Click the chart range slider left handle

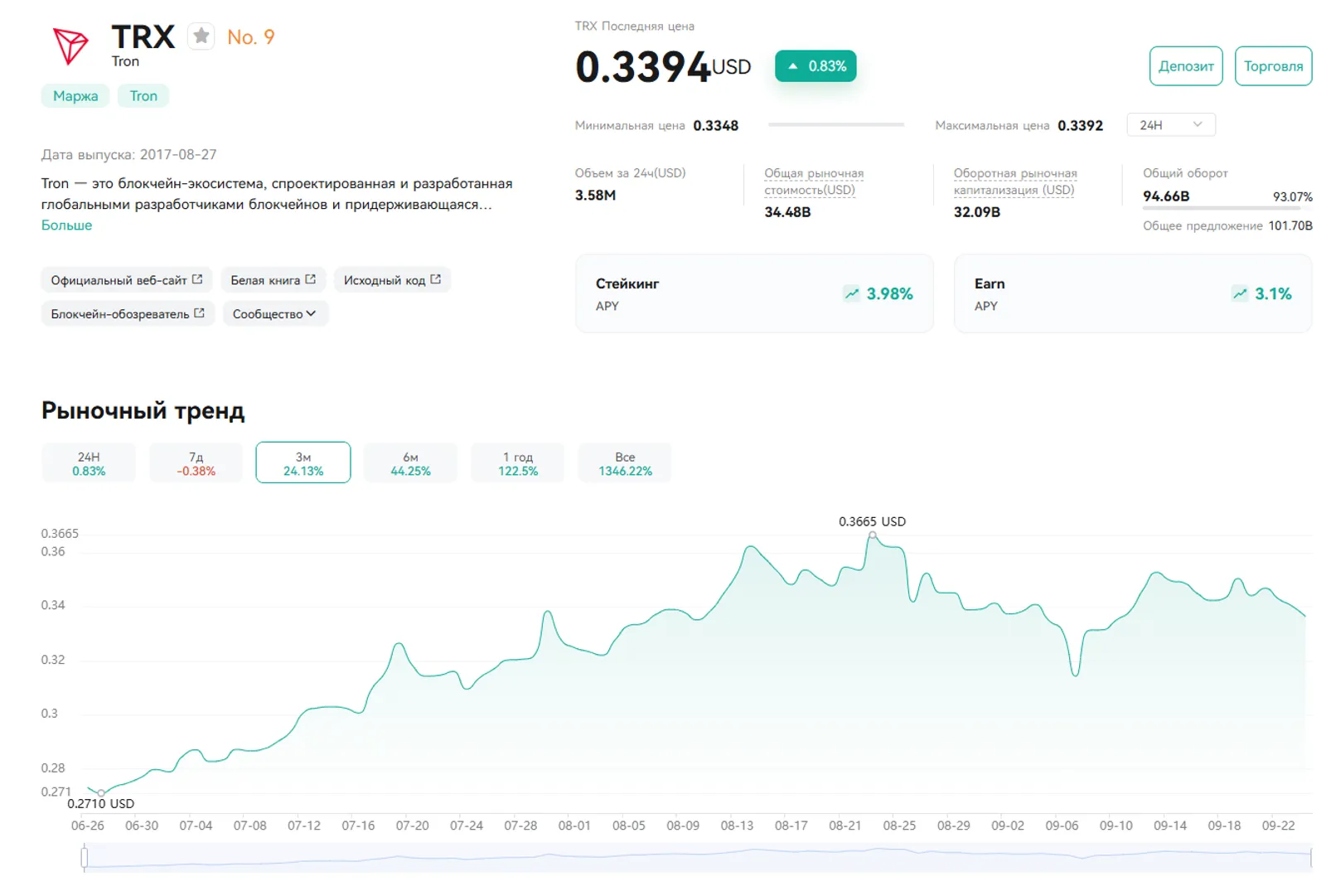click(x=84, y=858)
